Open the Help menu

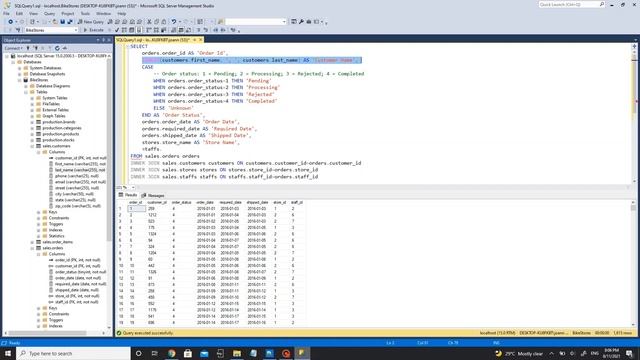click(x=122, y=13)
